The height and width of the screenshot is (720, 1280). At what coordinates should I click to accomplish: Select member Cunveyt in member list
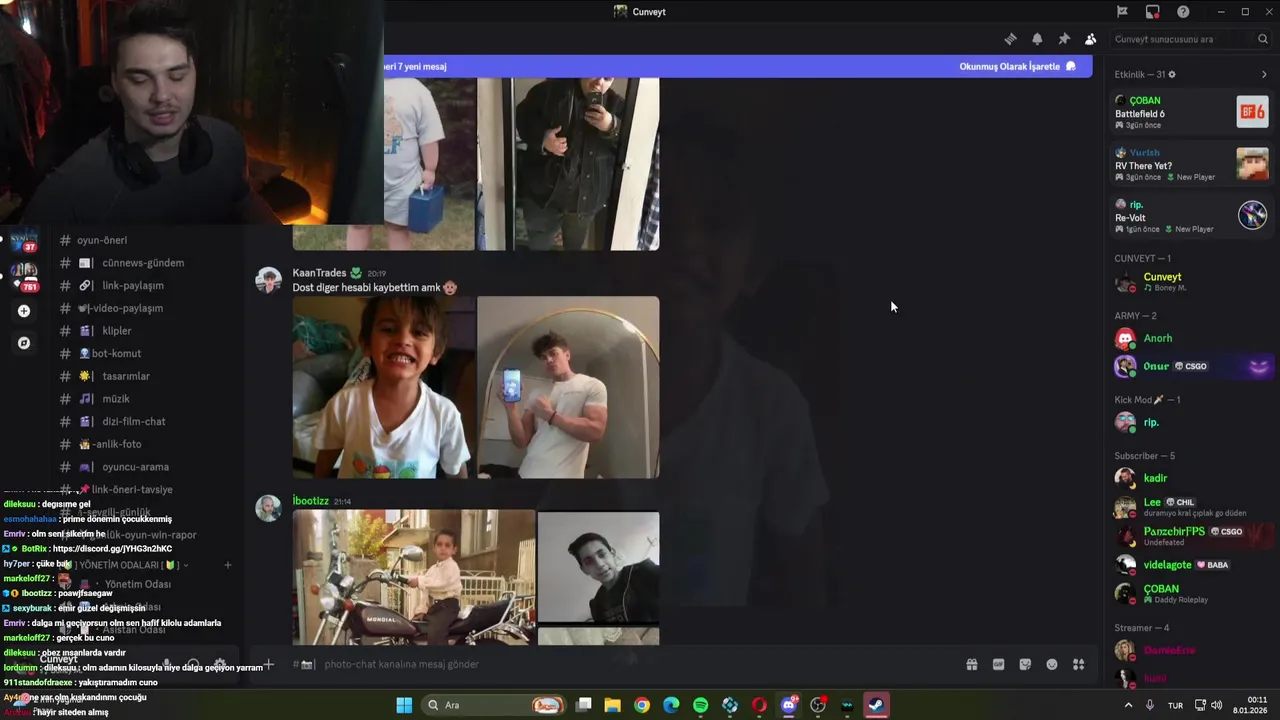point(1191,282)
